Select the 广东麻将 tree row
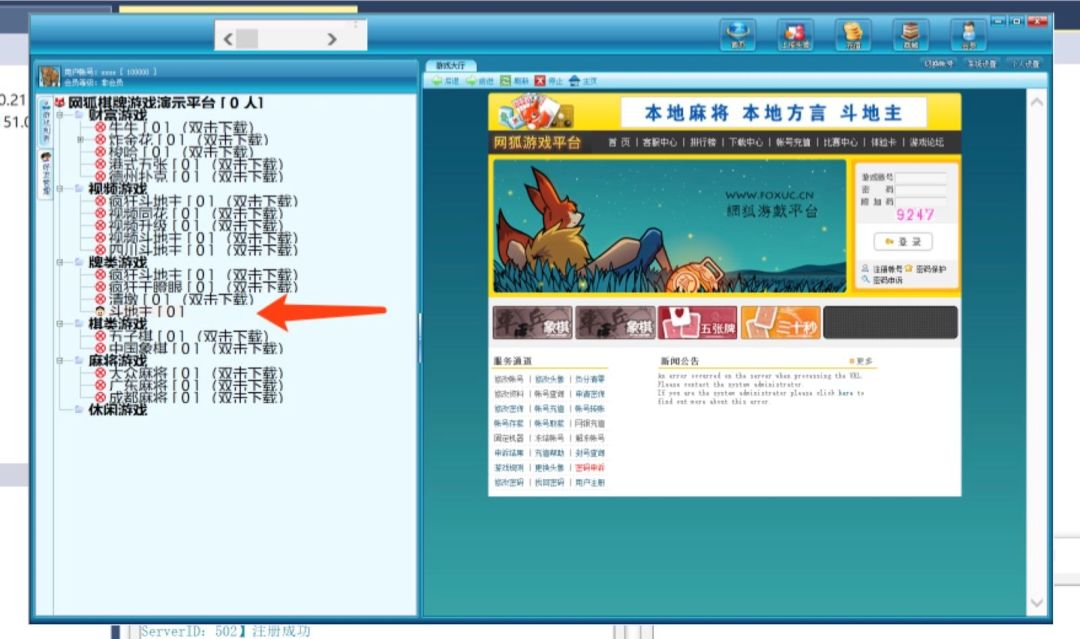The width and height of the screenshot is (1080, 639). click(x=189, y=385)
